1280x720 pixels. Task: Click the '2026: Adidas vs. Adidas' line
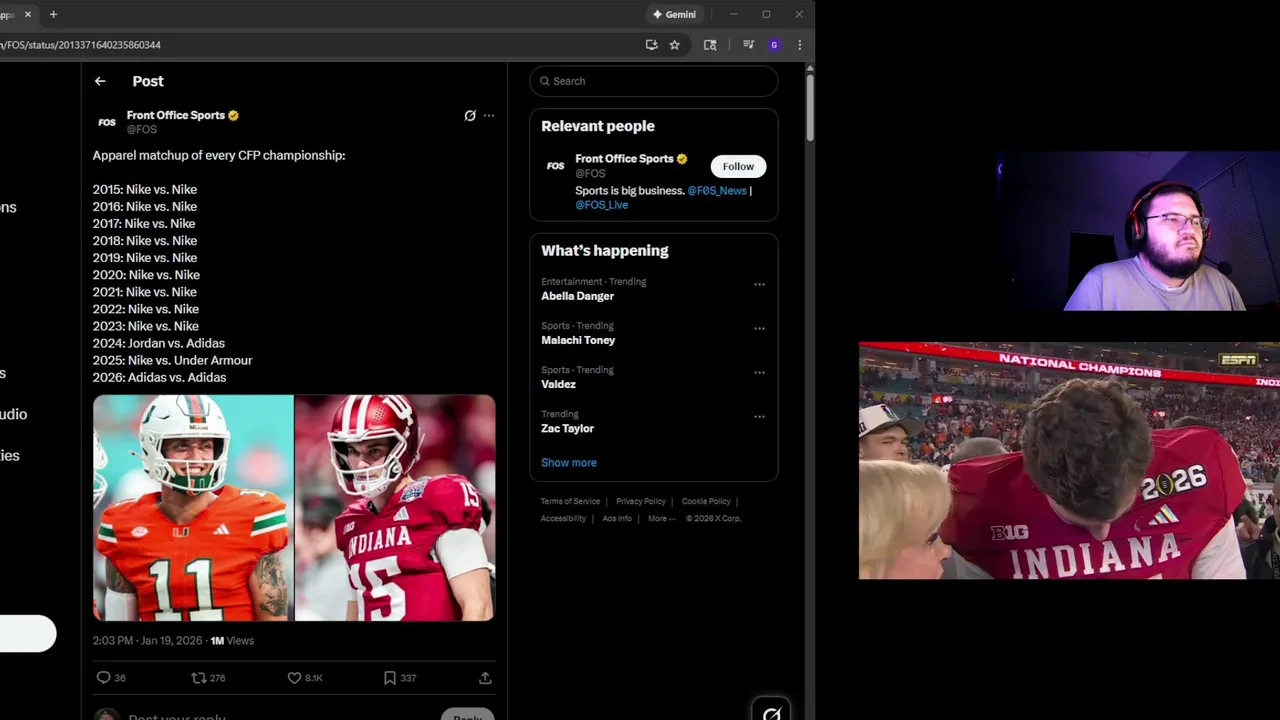[x=159, y=377]
